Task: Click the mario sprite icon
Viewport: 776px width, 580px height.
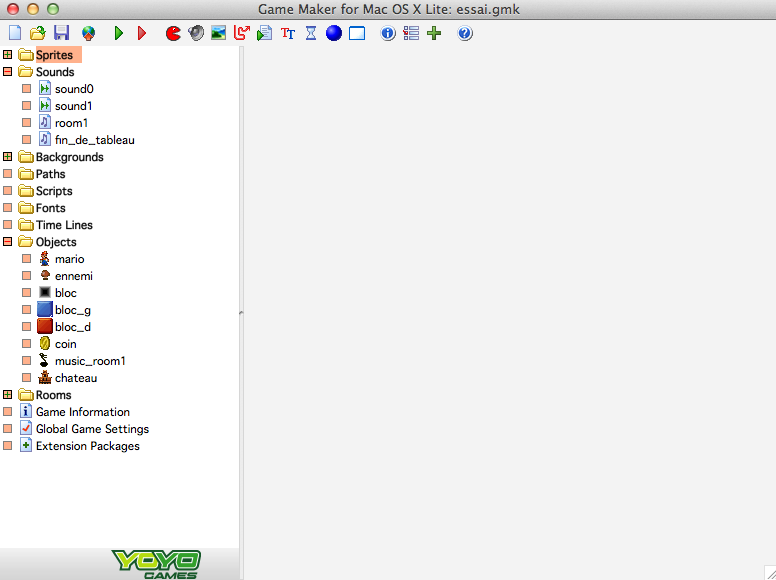Action: point(45,259)
